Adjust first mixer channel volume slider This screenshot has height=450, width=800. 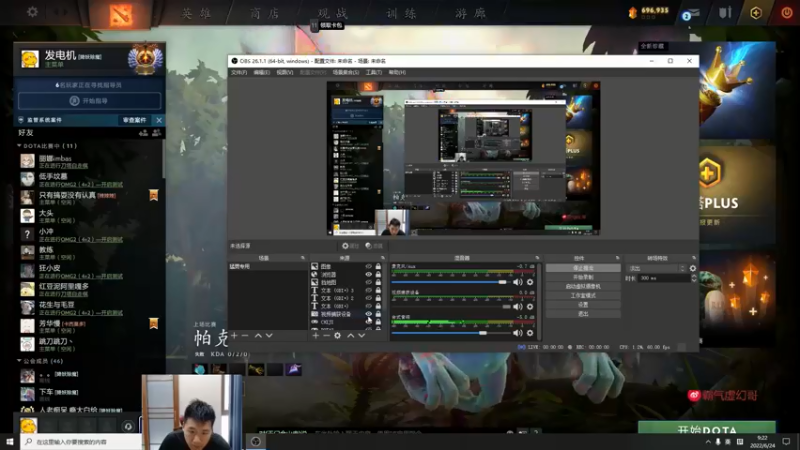tap(451, 282)
